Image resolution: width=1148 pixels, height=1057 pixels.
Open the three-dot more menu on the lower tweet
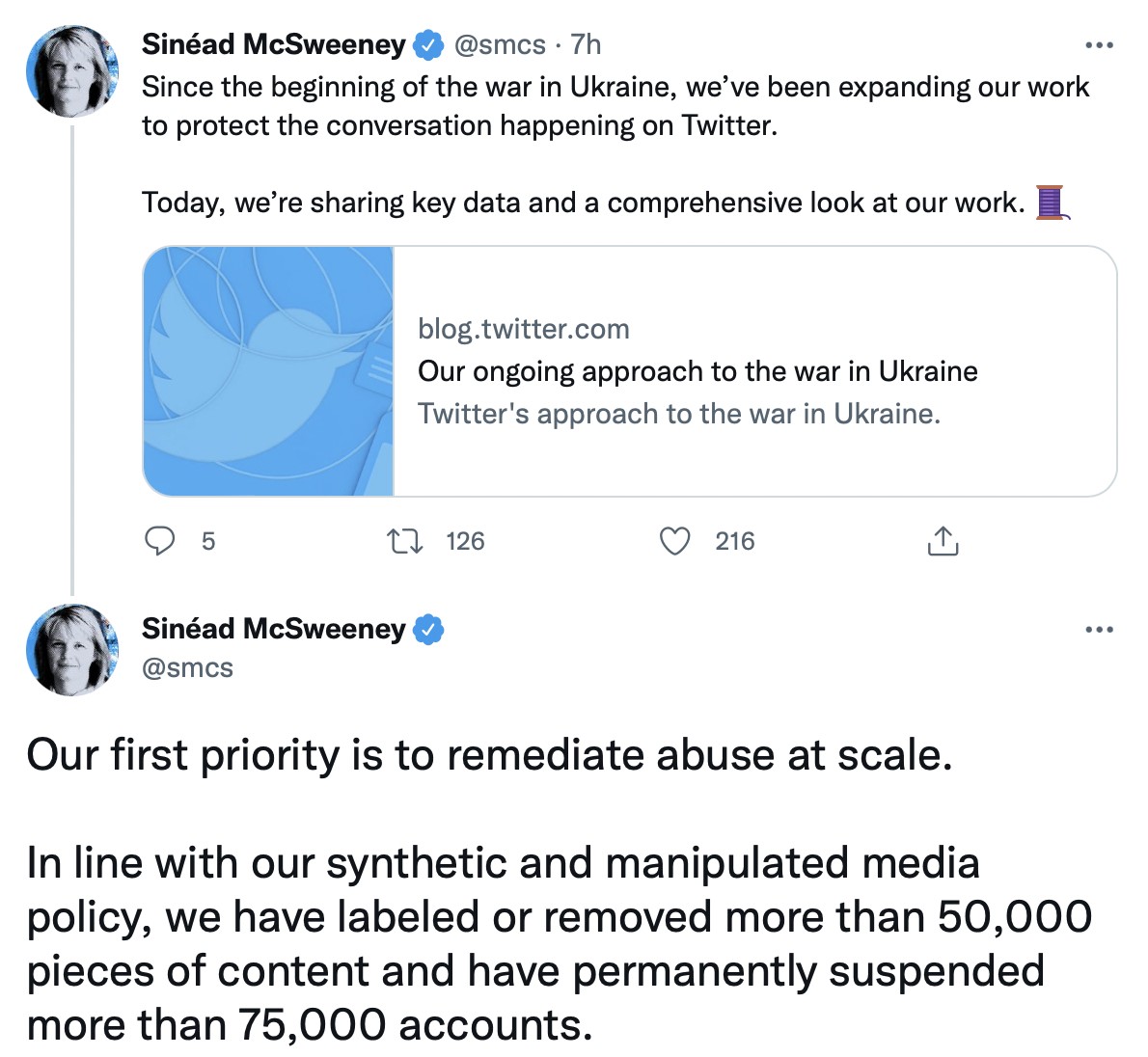pyautogui.click(x=1099, y=630)
